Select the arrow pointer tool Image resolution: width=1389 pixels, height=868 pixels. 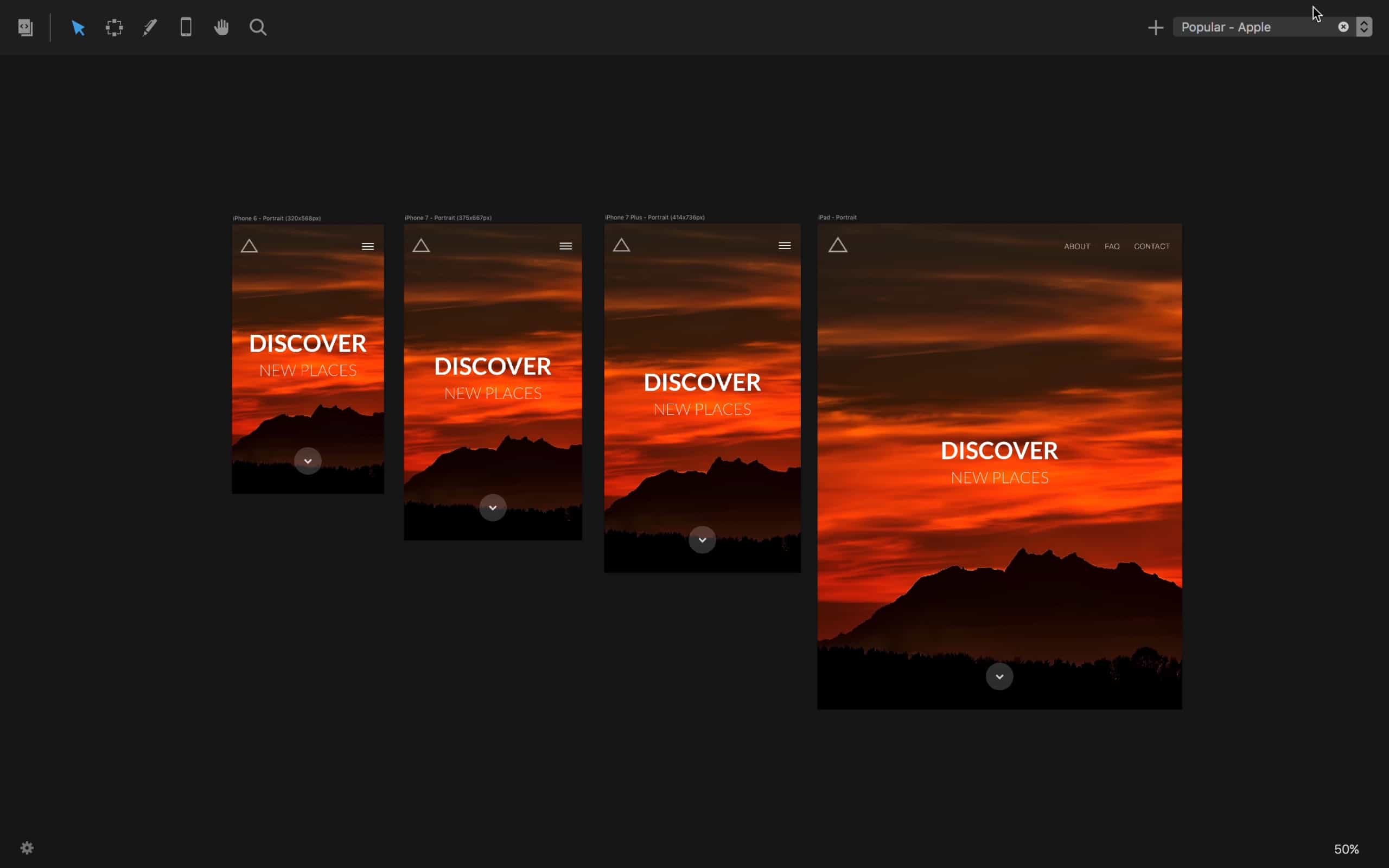[78, 28]
